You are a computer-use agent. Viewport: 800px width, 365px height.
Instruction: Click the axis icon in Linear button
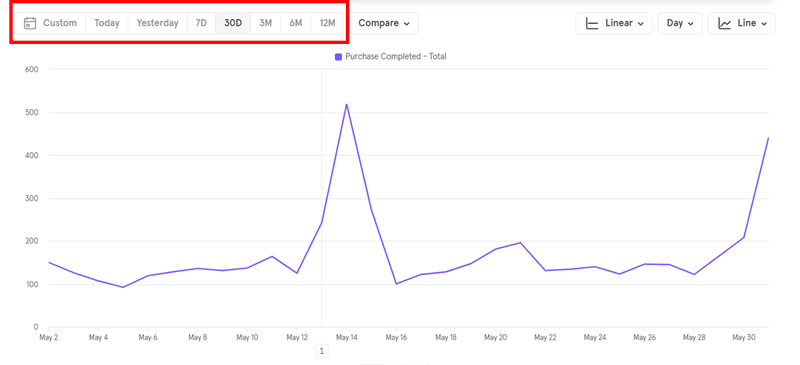pyautogui.click(x=592, y=23)
